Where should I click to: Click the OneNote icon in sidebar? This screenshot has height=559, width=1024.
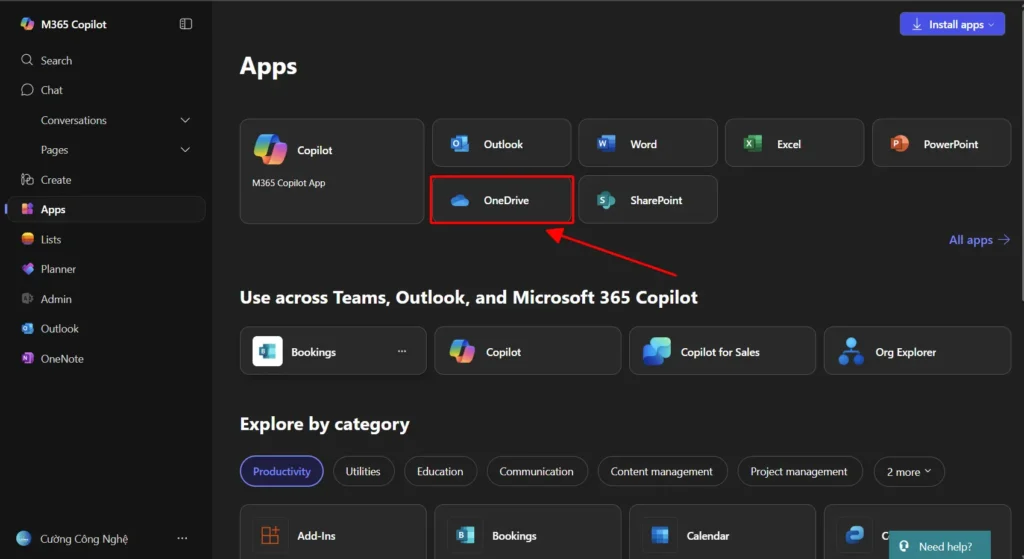point(27,359)
